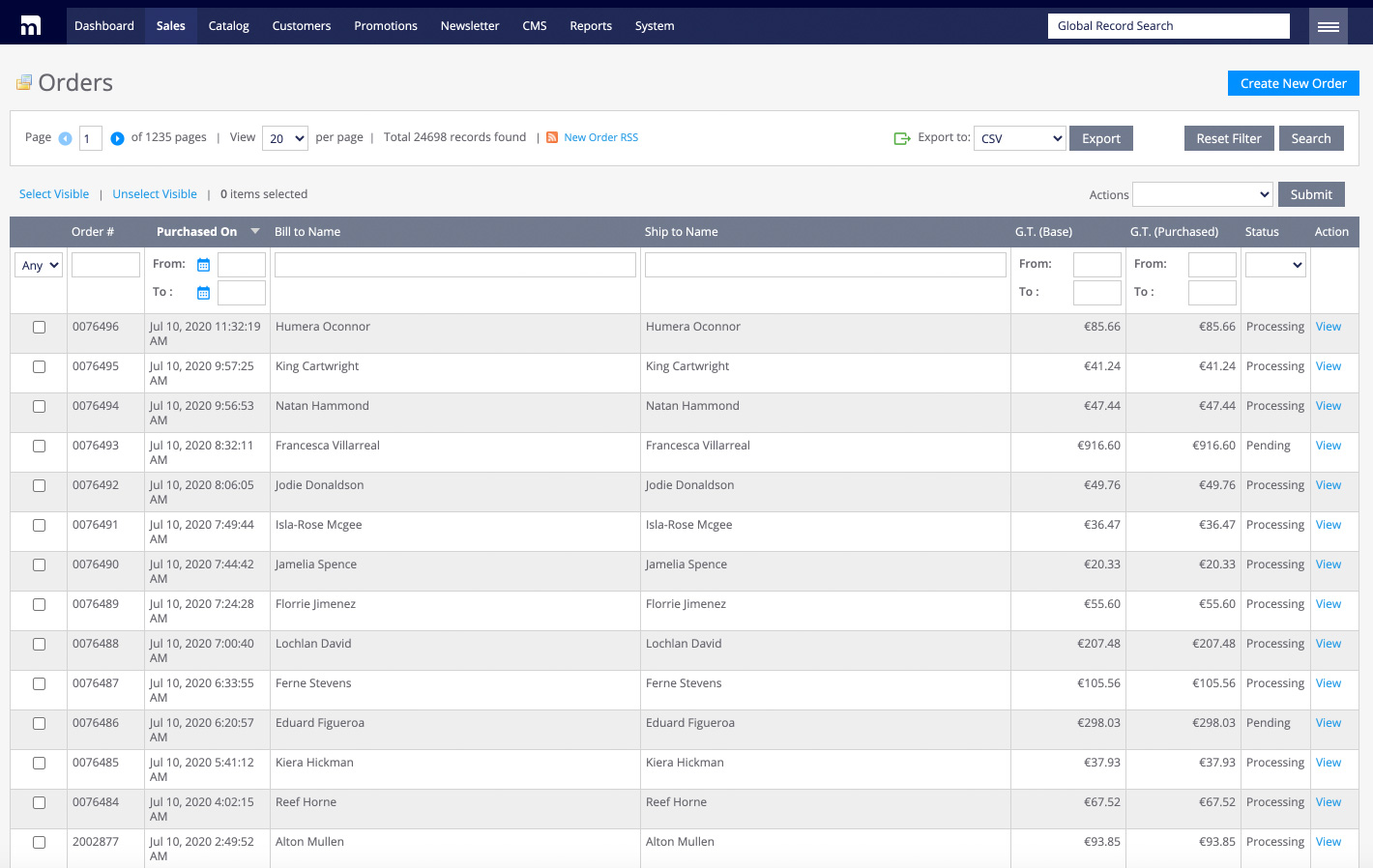Tick the checkbox for order 0076488
Screen dimensions: 1373x868
point(40,645)
